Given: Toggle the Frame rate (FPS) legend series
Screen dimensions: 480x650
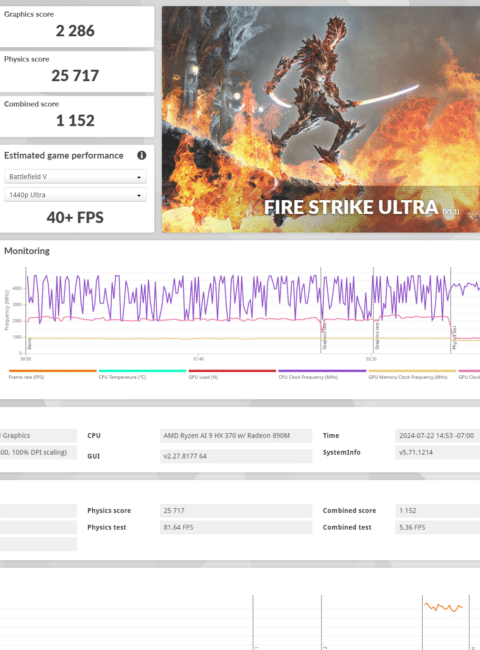Looking at the screenshot, I should tap(52, 374).
